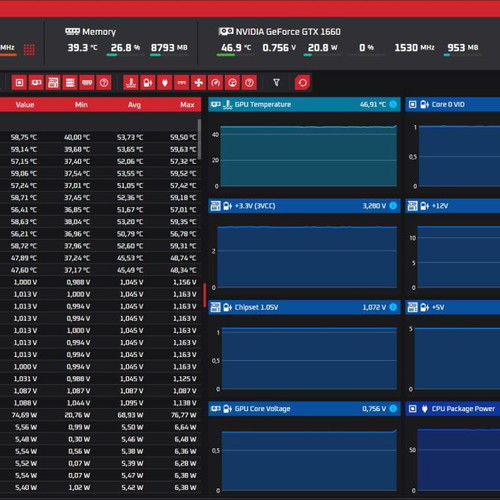Viewport: 500px width, 500px height.
Task: Toggle the GPU sensor filter icon
Action: 36,83
